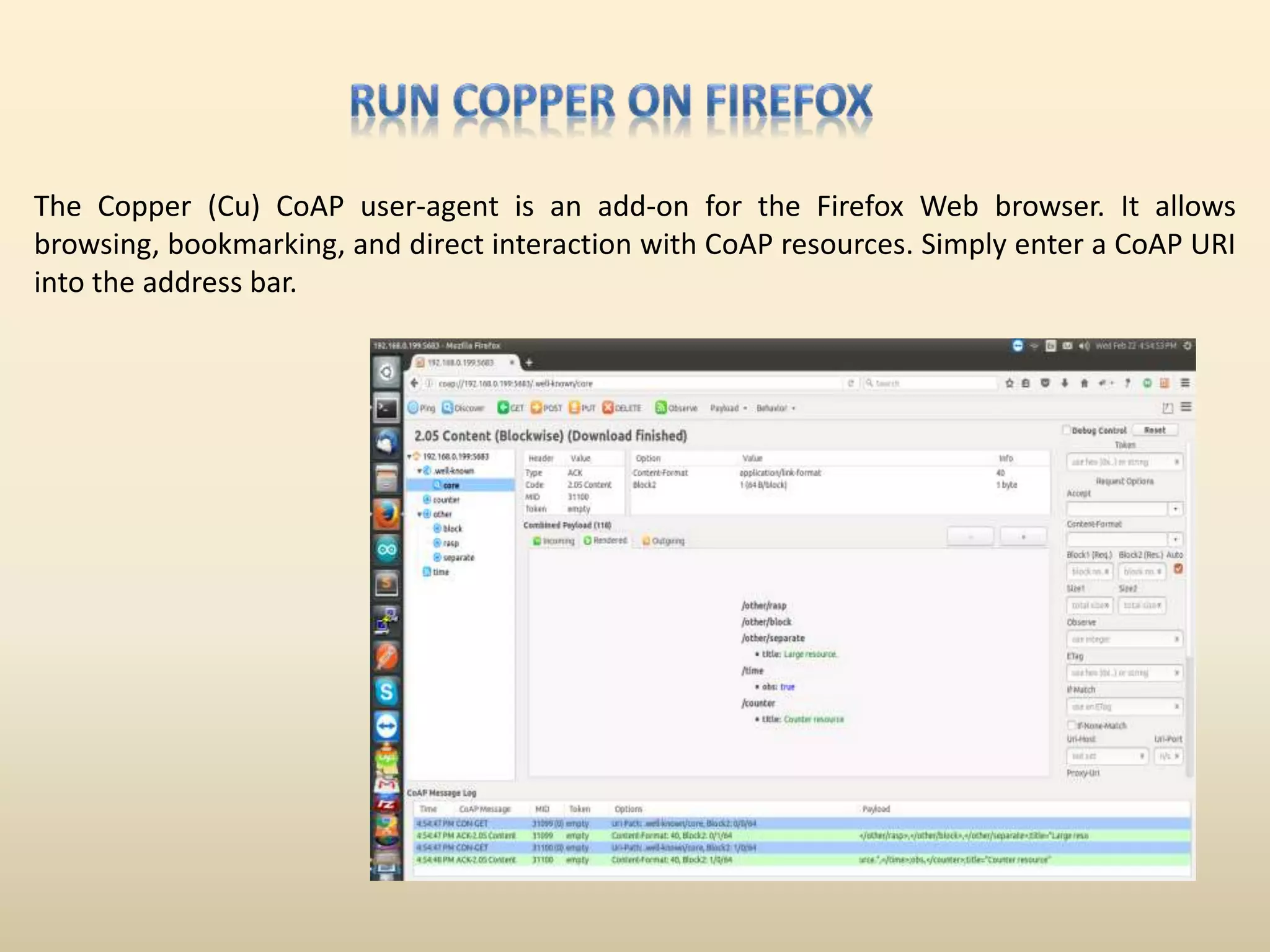Open Terminal from the Ubuntu launcher
The height and width of the screenshot is (952, 1270).
pos(386,408)
